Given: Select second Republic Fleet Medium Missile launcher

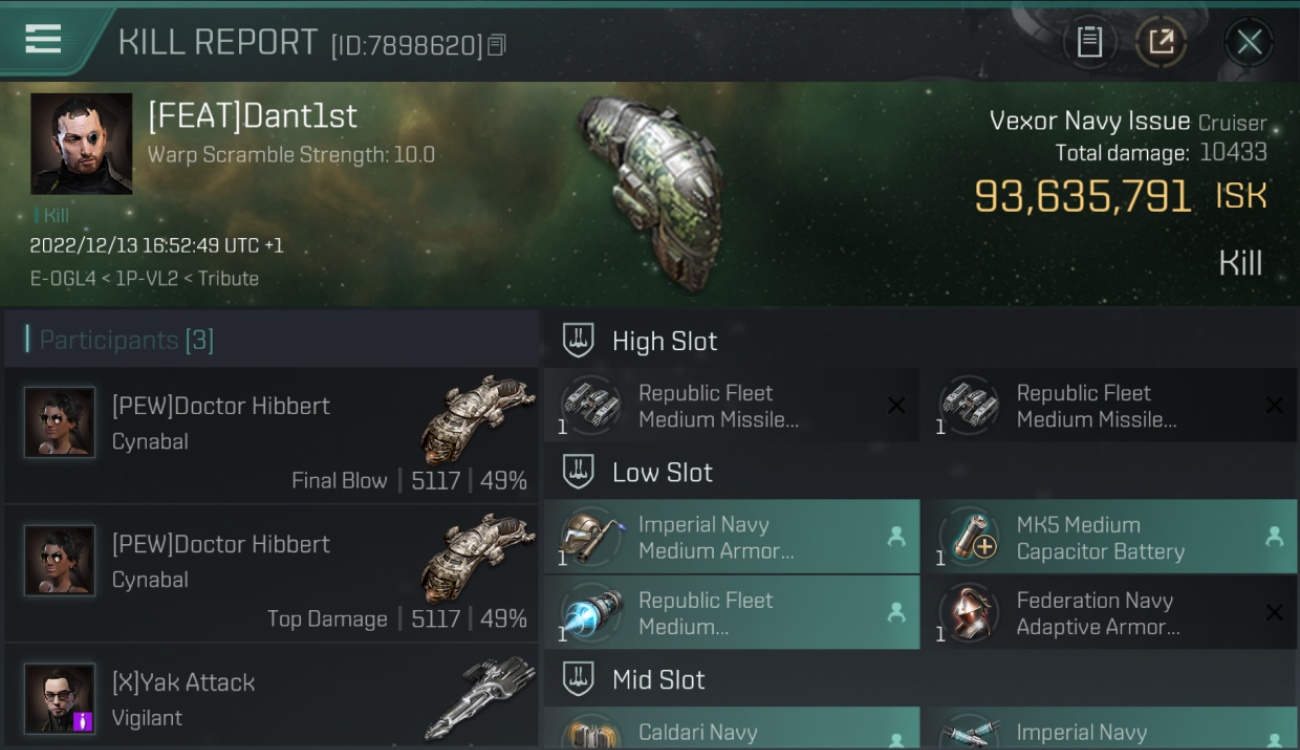Looking at the screenshot, I should coord(1109,405).
